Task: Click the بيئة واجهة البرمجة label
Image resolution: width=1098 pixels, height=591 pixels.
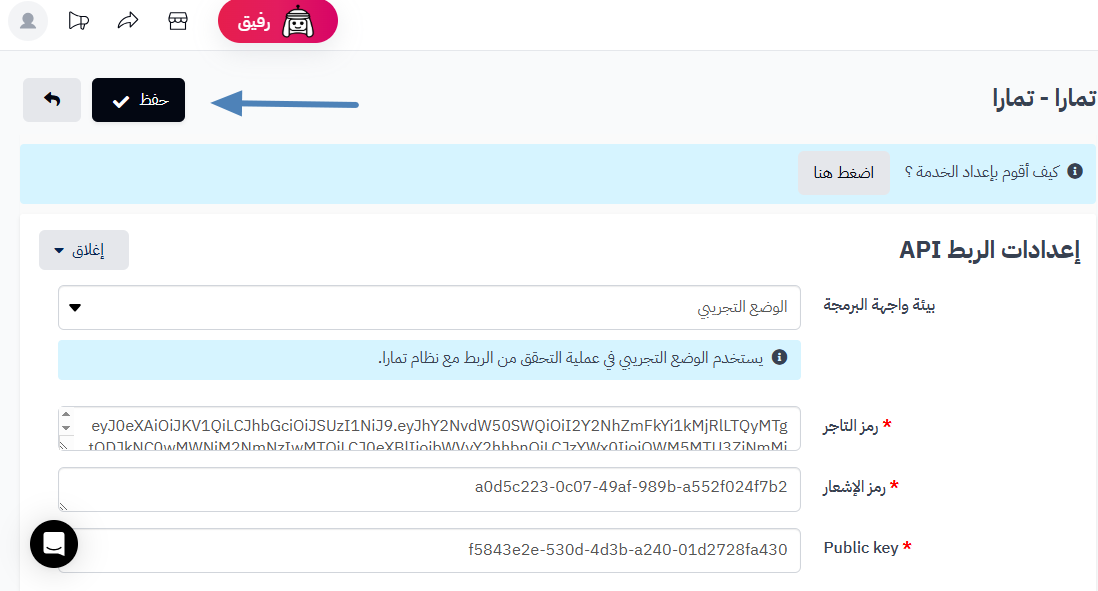Action: tap(879, 305)
